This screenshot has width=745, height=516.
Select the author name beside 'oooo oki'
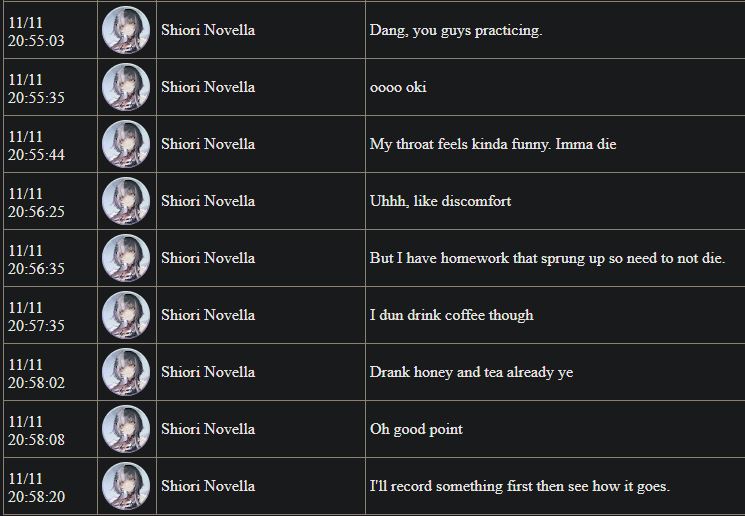pos(208,87)
